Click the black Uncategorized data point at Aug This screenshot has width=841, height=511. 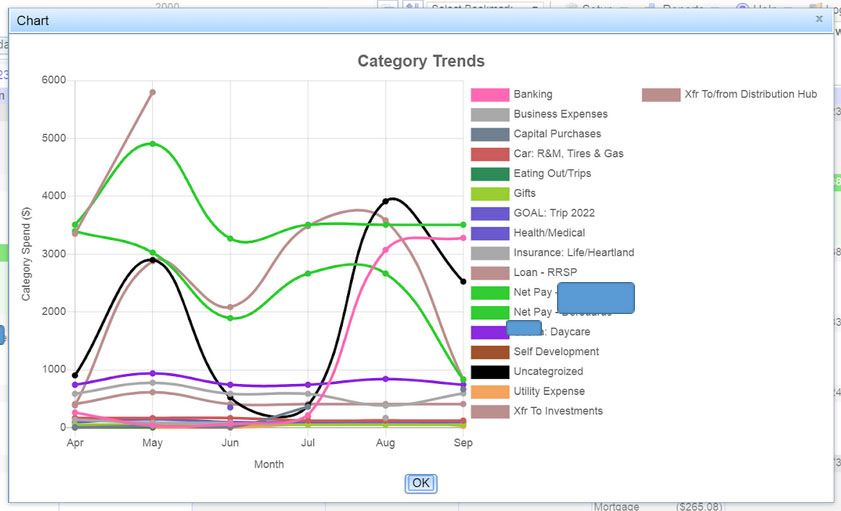pyautogui.click(x=386, y=201)
